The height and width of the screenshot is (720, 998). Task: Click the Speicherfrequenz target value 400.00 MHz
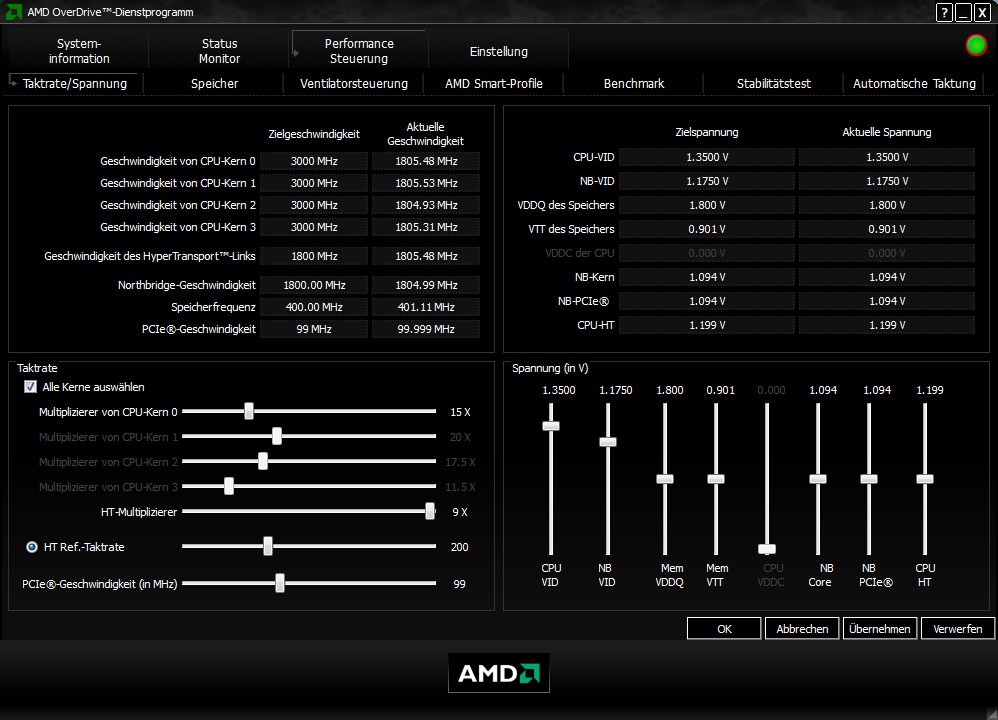click(x=314, y=307)
